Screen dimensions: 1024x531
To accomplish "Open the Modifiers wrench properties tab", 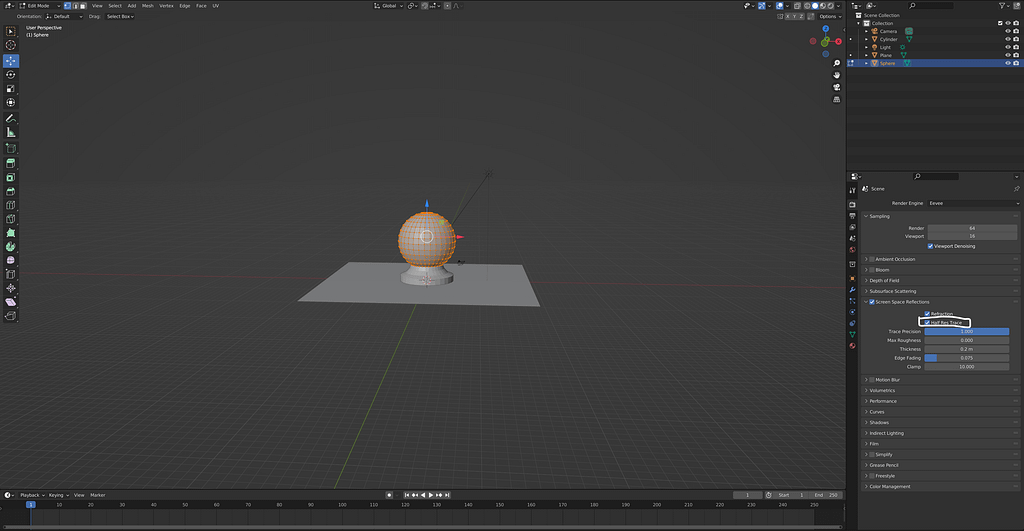I will 852,290.
